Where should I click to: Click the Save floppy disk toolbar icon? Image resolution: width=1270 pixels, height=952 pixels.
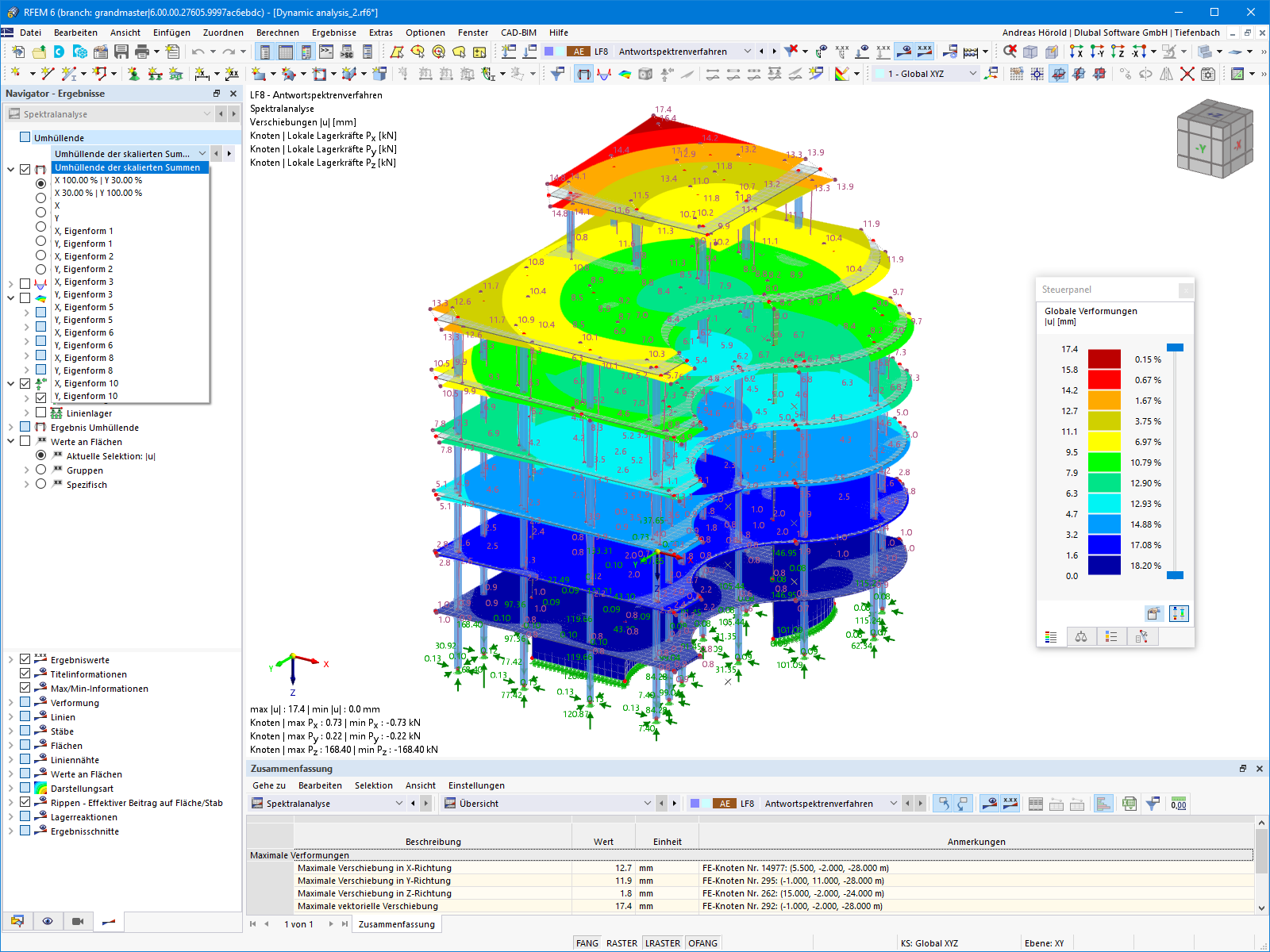click(x=121, y=52)
